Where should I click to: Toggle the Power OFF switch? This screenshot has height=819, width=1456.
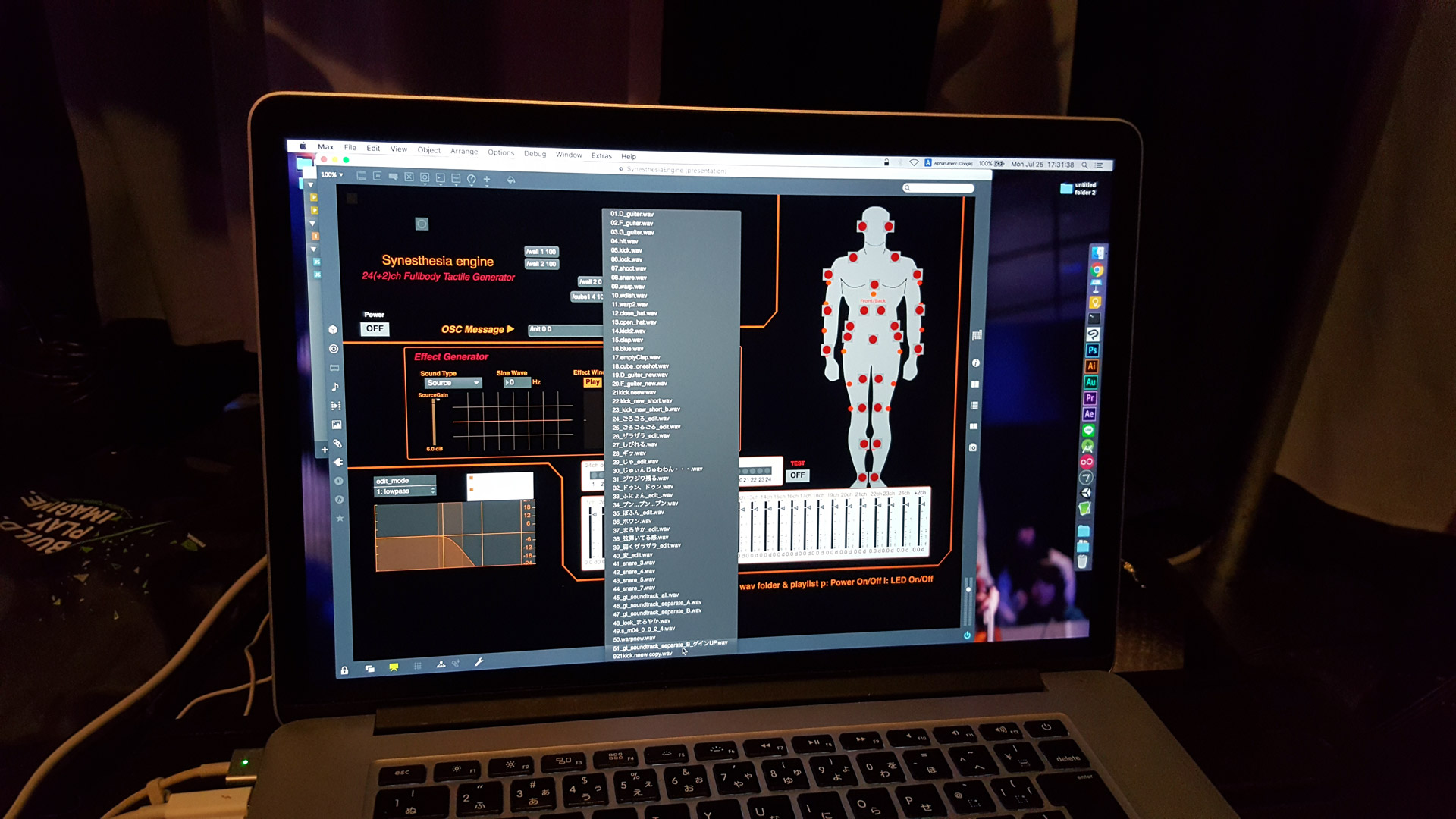[x=375, y=328]
